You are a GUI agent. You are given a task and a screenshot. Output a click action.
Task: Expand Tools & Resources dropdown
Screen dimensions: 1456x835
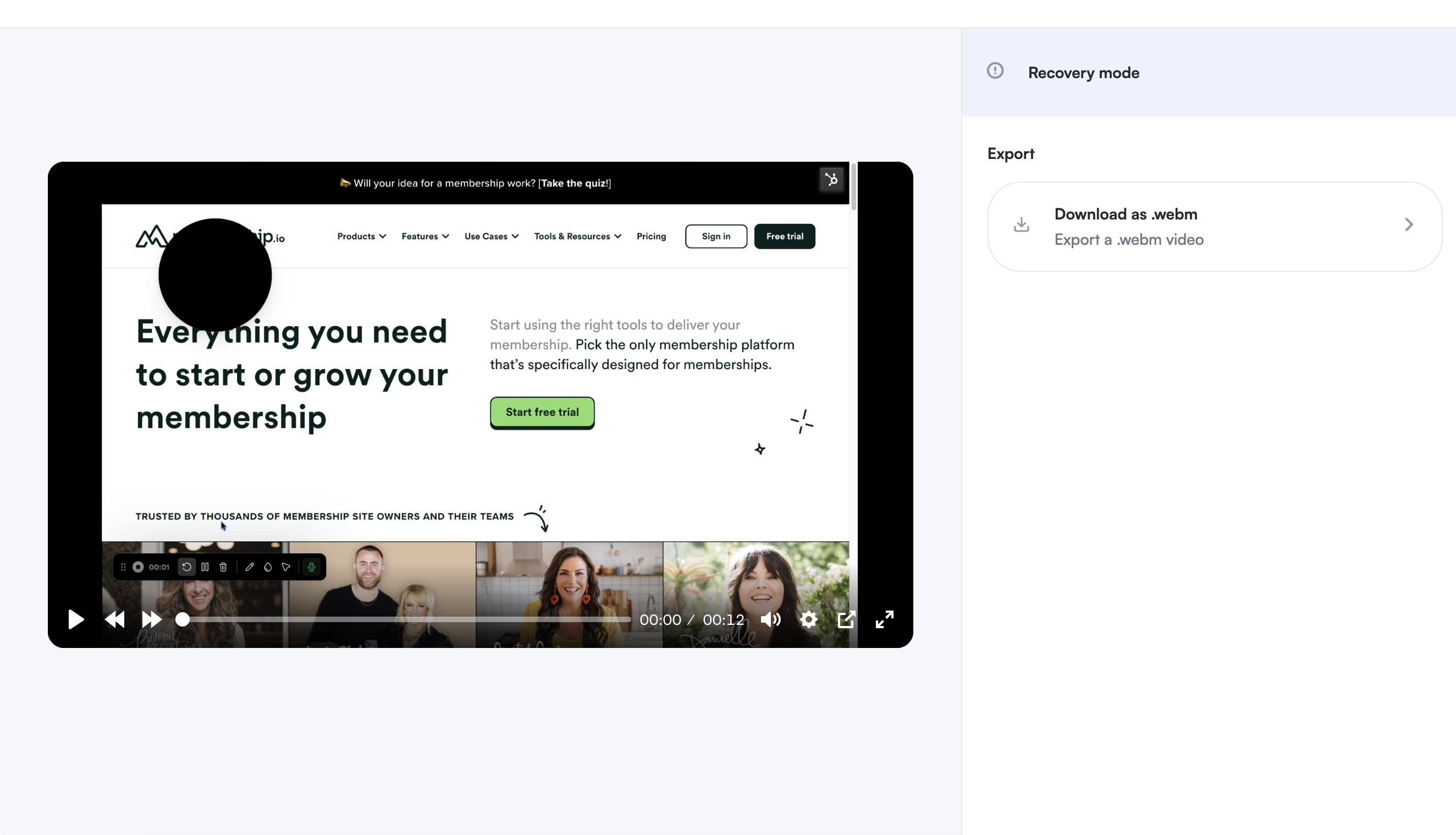tap(578, 237)
